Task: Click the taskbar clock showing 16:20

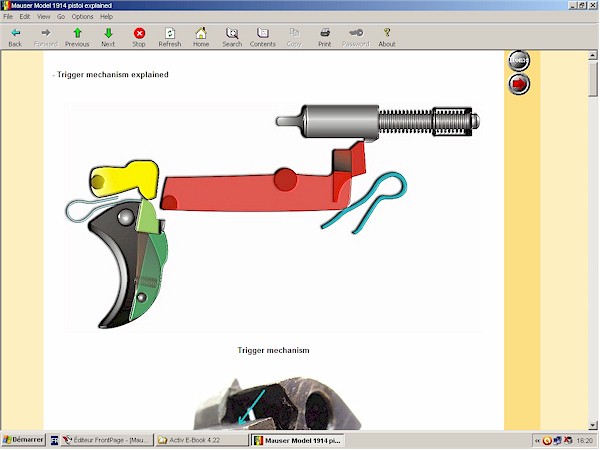Action: (584, 441)
